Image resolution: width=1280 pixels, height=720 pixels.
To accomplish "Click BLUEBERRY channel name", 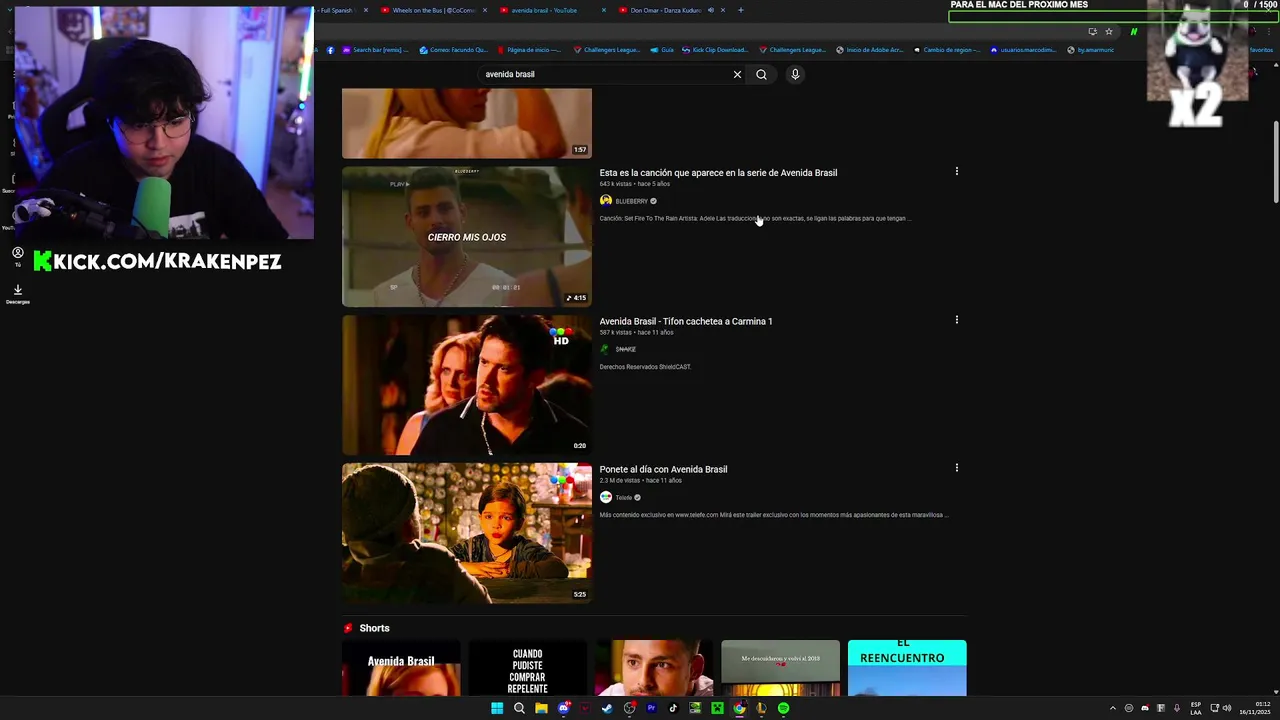I will 632,201.
